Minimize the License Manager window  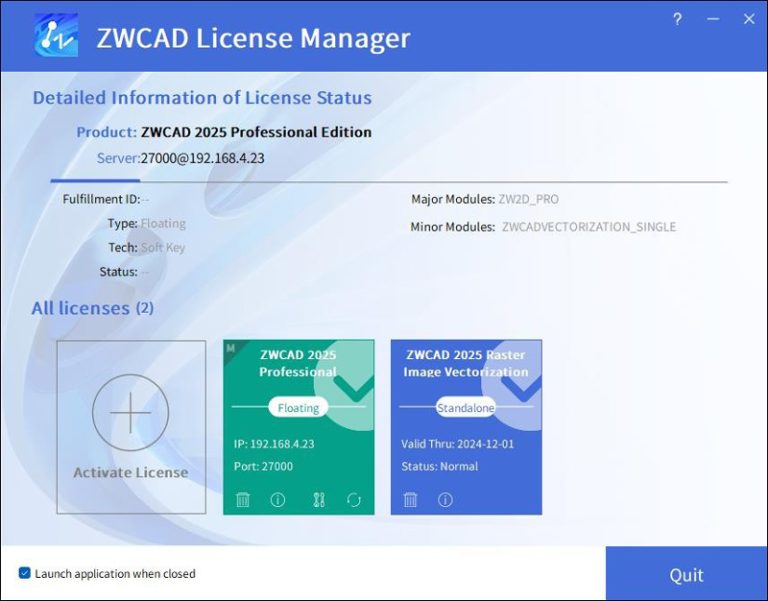tap(713, 19)
